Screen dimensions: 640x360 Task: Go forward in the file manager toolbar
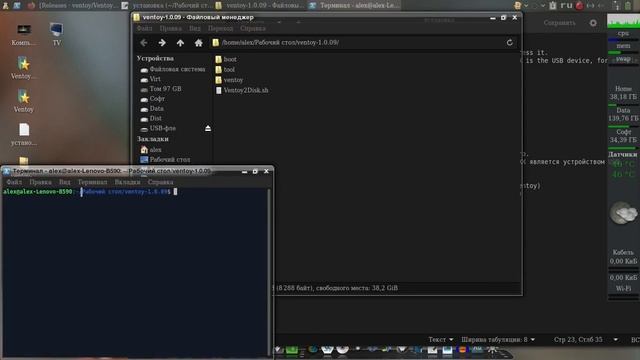point(162,42)
